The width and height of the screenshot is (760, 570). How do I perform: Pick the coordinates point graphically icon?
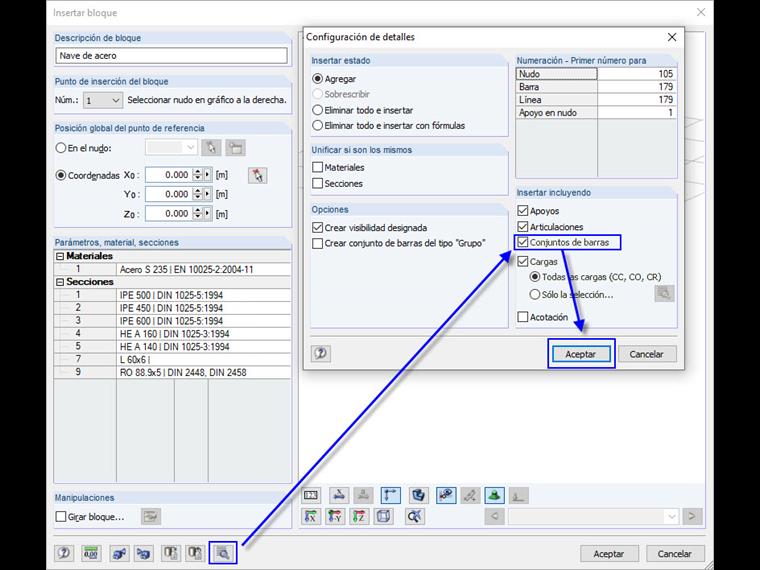point(257,175)
